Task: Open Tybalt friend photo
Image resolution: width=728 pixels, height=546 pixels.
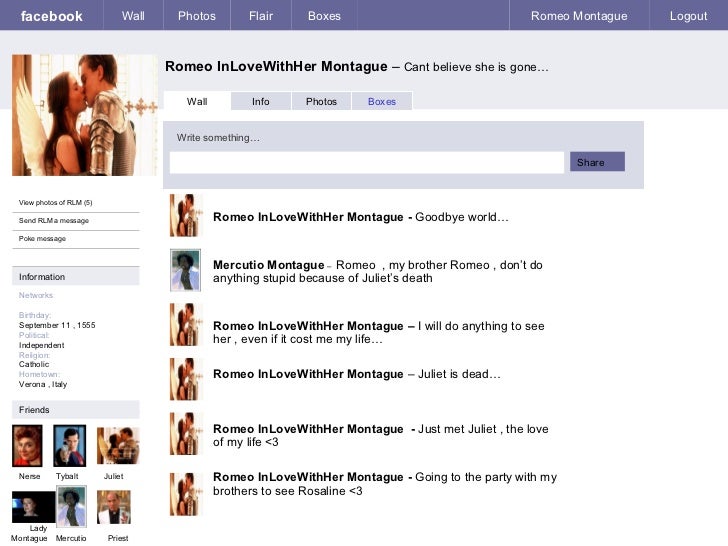Action: tap(70, 446)
